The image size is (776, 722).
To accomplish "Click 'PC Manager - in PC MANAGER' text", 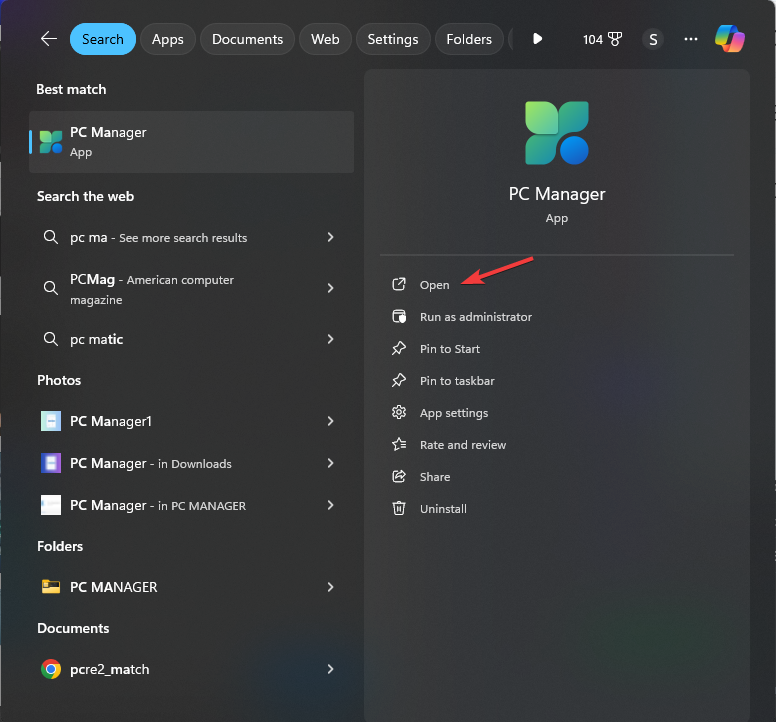I will pos(158,506).
